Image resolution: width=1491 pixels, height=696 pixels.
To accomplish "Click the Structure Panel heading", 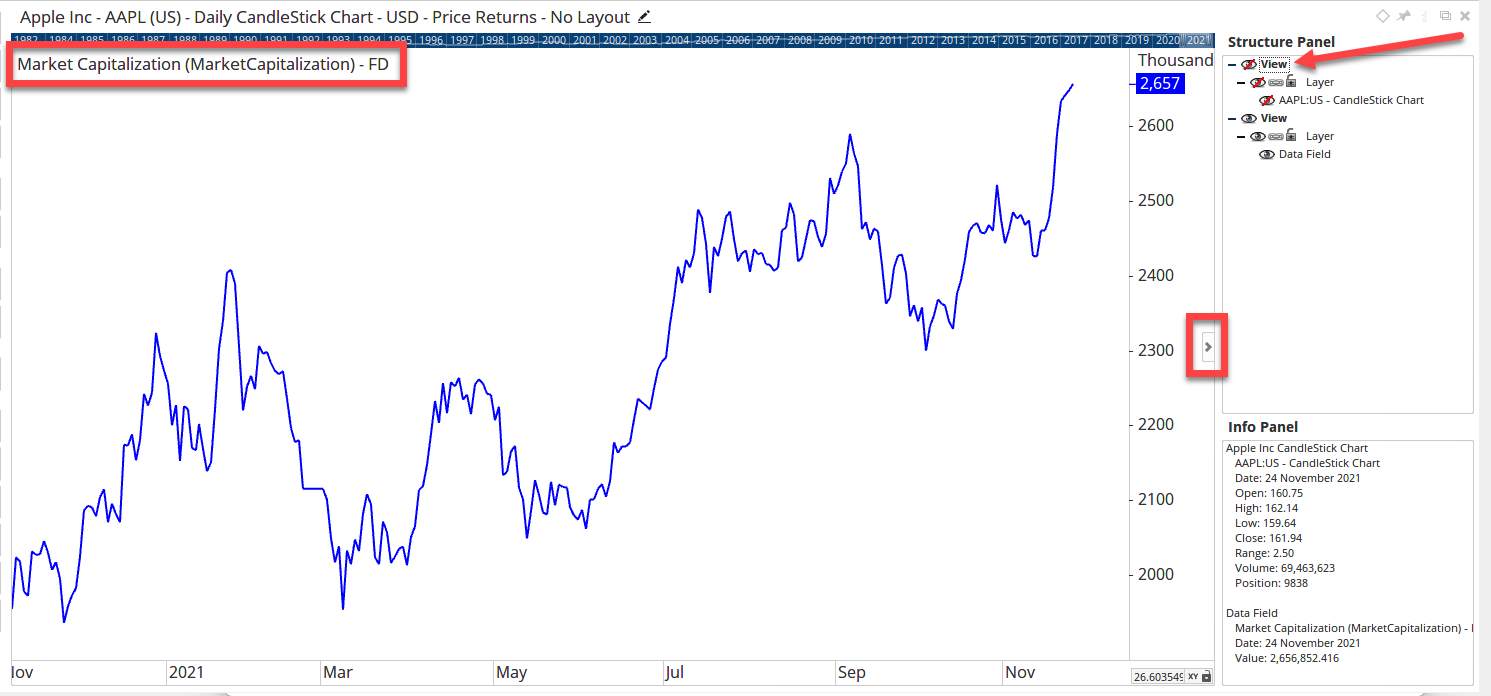I will pos(1281,42).
